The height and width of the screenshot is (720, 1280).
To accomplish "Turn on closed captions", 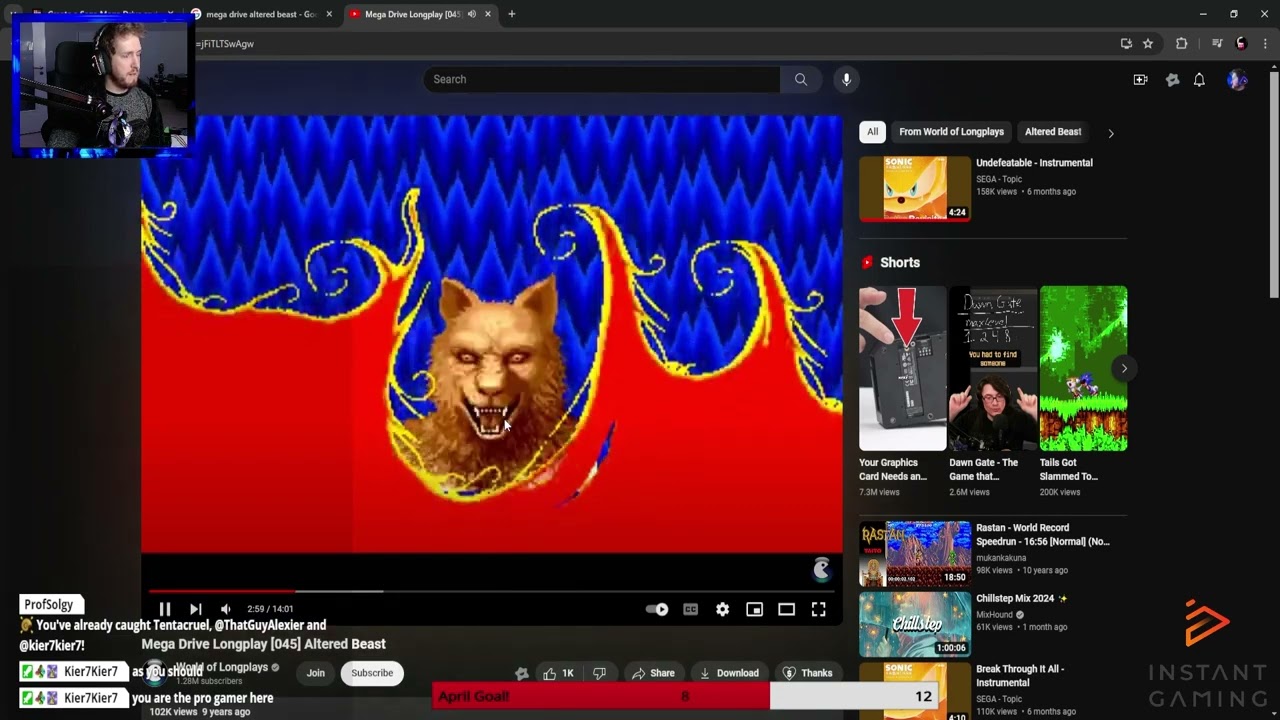I will coord(690,609).
